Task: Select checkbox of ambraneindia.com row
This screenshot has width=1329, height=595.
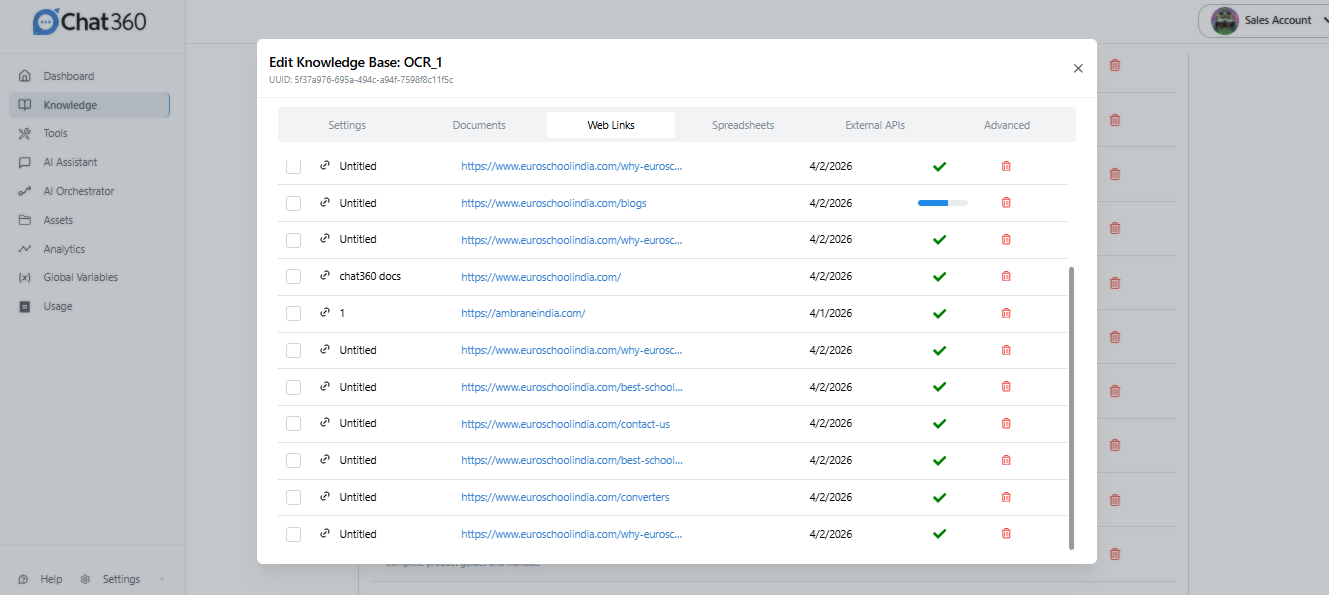Action: [293, 313]
